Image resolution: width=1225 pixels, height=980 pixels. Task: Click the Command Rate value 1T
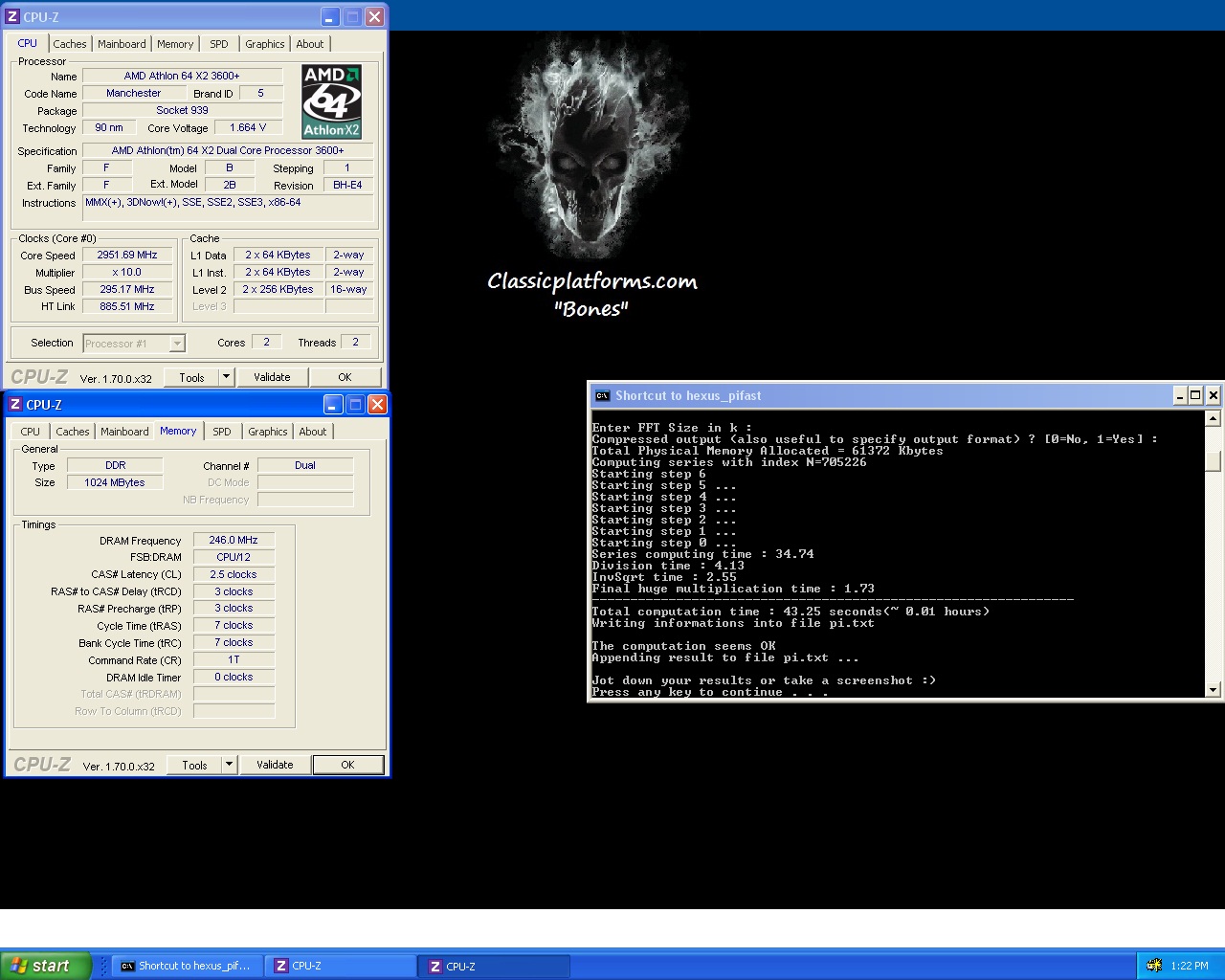pyautogui.click(x=234, y=660)
